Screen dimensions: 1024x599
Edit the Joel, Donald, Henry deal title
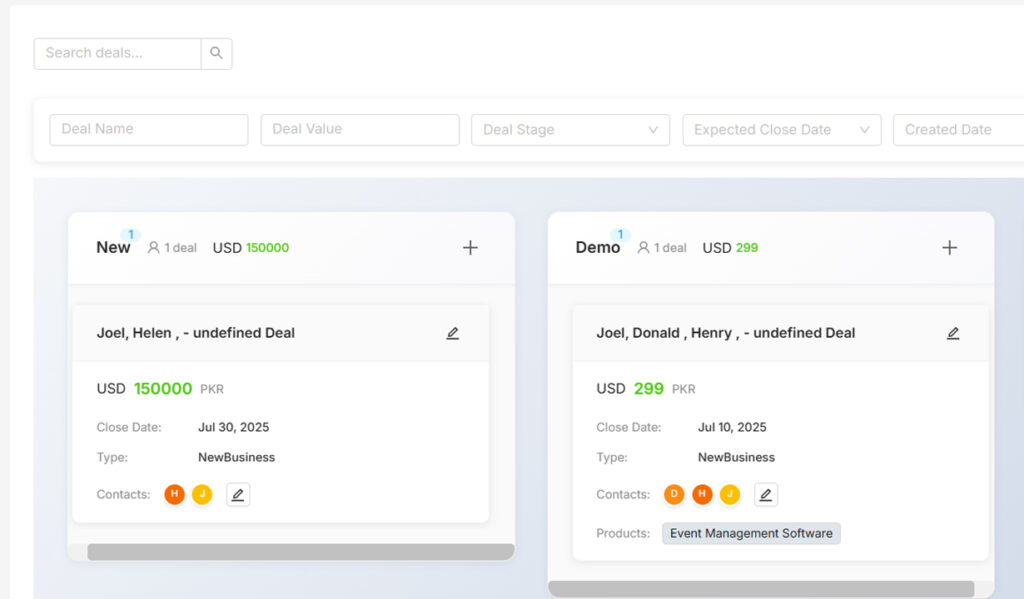[x=953, y=334]
